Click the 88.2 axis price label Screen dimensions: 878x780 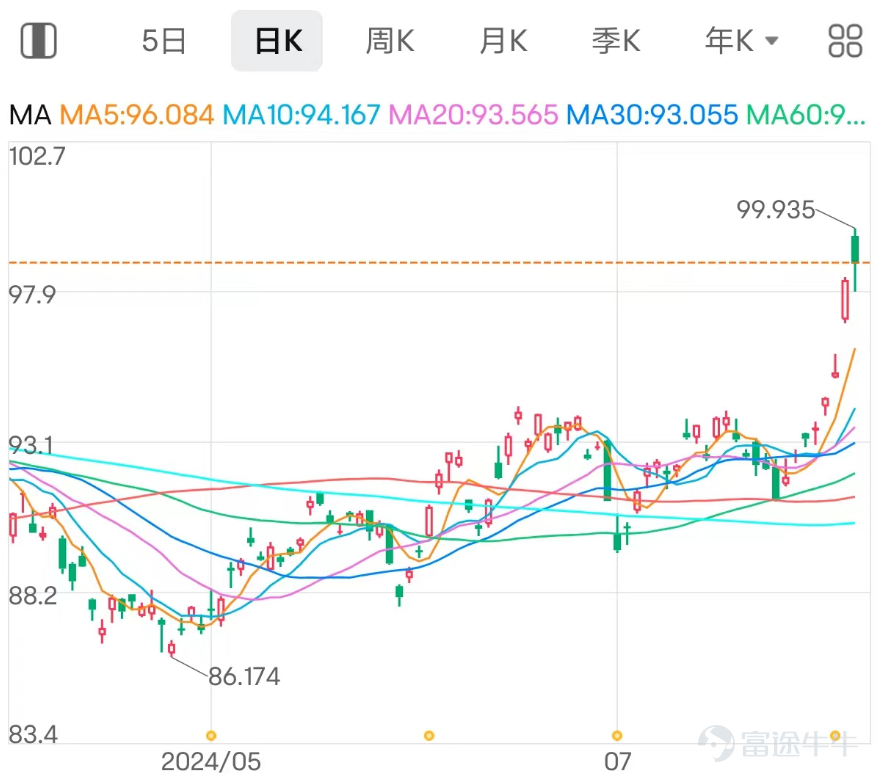tap(32, 596)
